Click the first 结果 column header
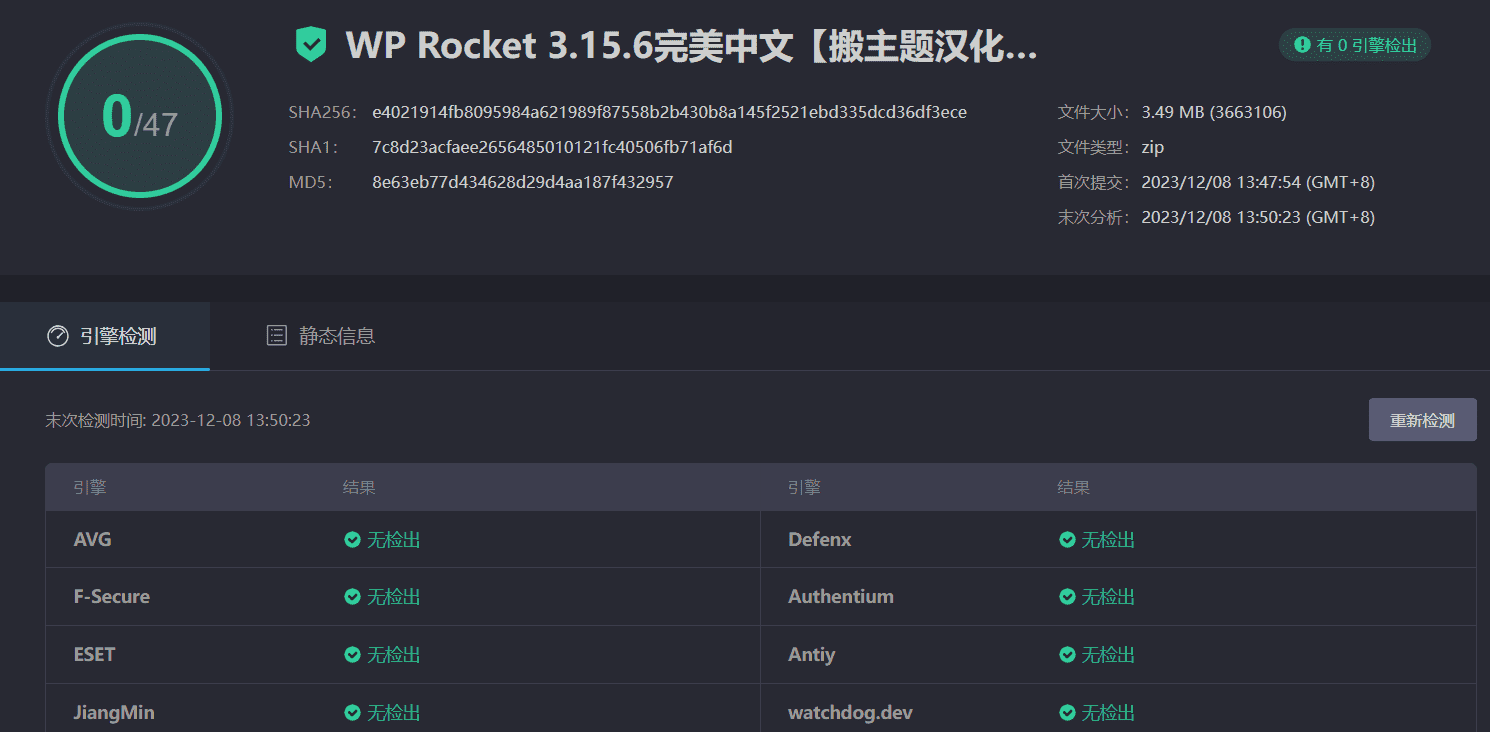 [x=359, y=488]
